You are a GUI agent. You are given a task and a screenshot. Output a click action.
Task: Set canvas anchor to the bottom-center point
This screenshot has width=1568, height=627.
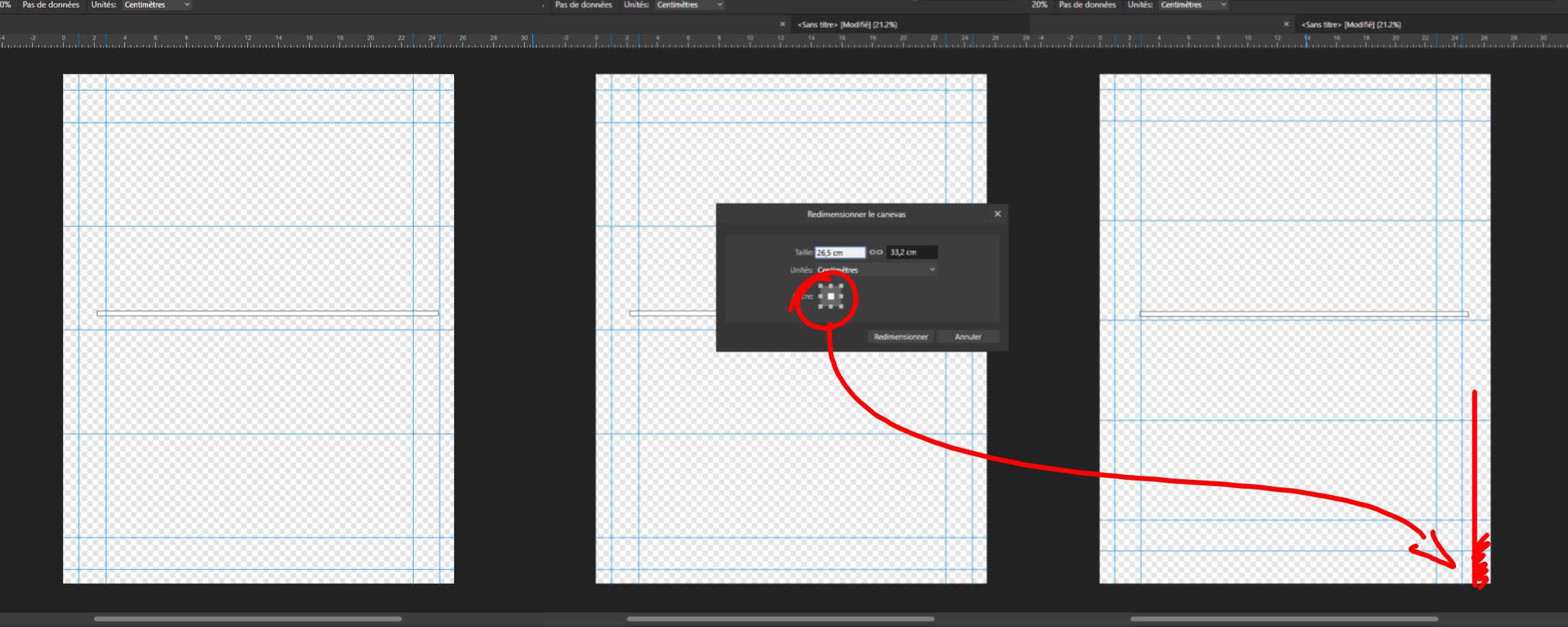coord(831,306)
